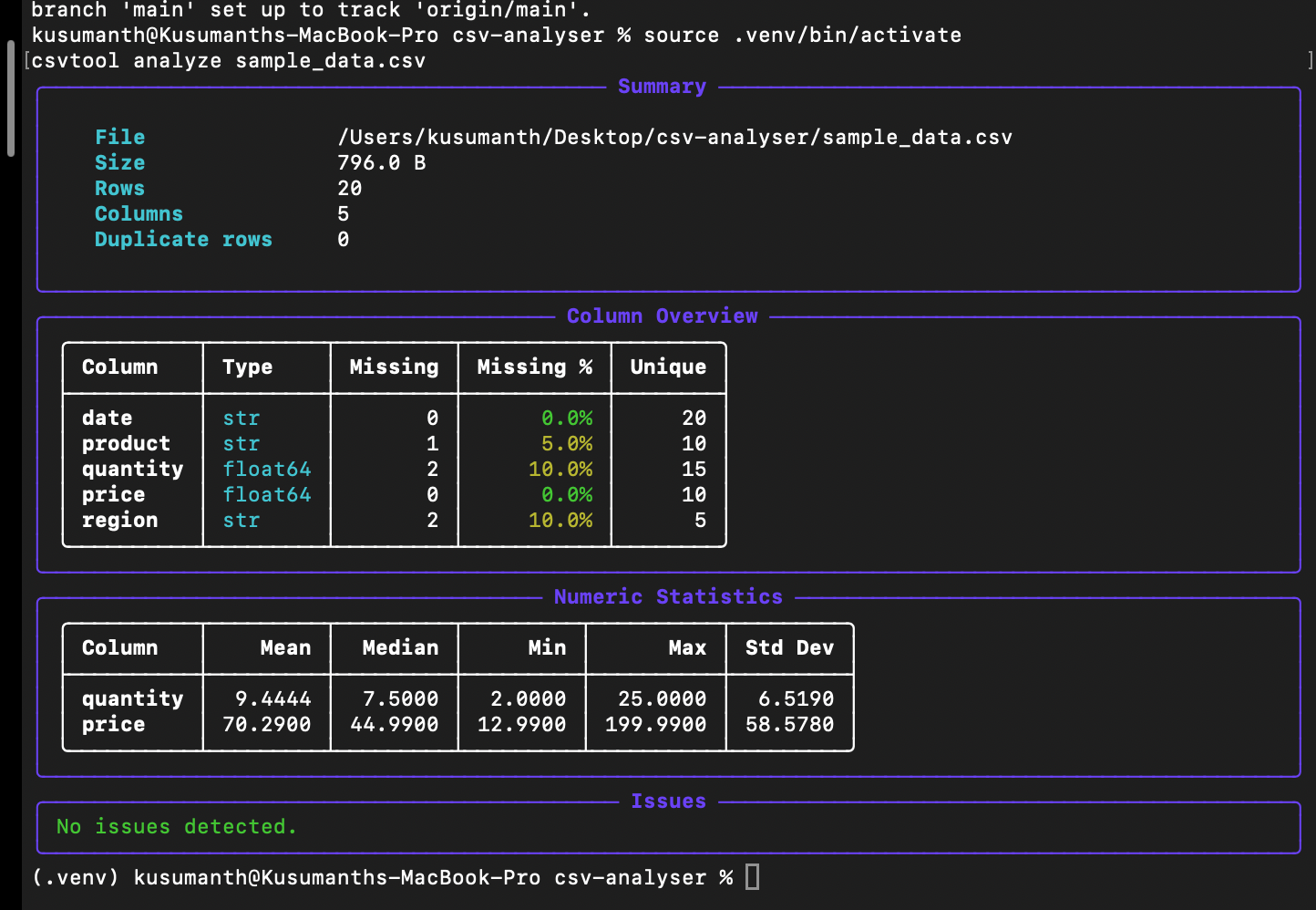Click the Column header in Column Overview table
The width and height of the screenshot is (1316, 910).
tap(120, 367)
